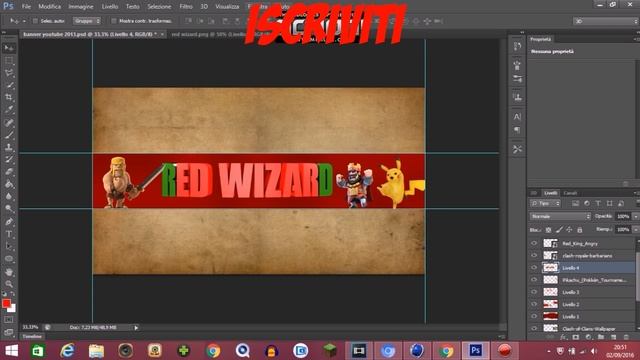Viewport: 640px width, 360px height.
Task: Open the Immagine menu
Action: click(81, 7)
